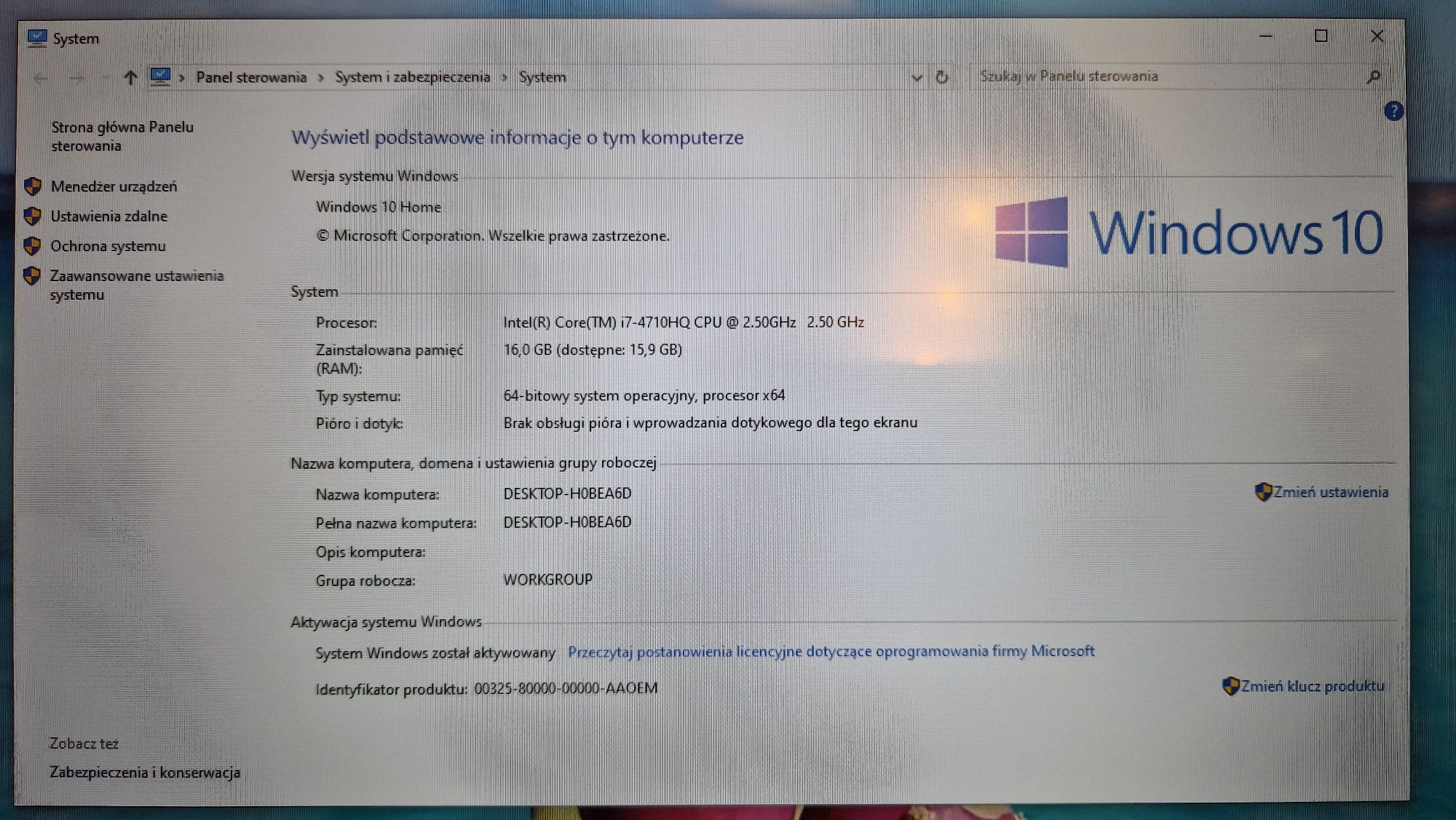This screenshot has width=1456, height=820.
Task: Click the Windows 10 Home edition text
Action: pos(379,207)
